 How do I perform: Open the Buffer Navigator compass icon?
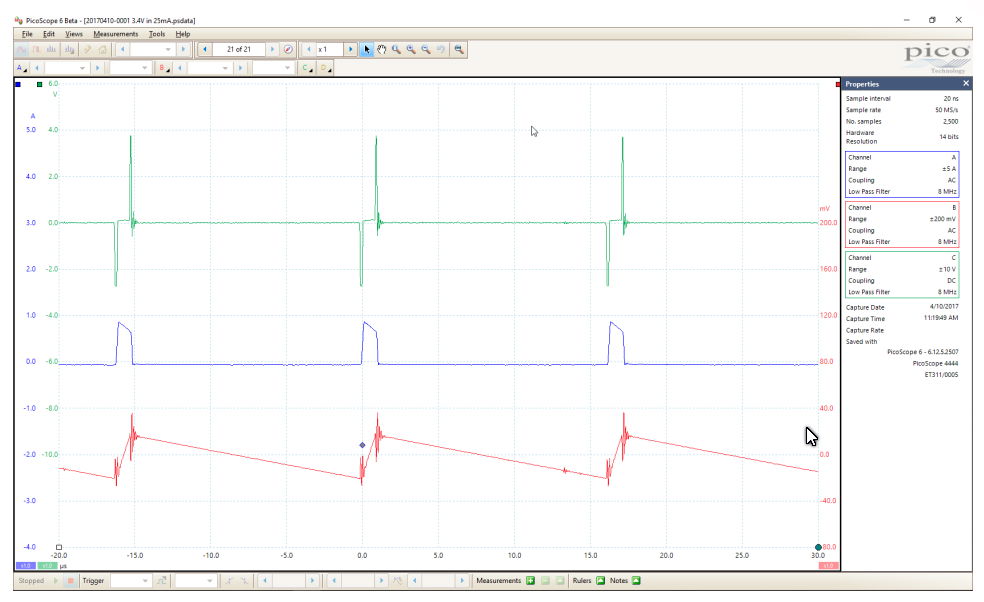click(x=288, y=50)
